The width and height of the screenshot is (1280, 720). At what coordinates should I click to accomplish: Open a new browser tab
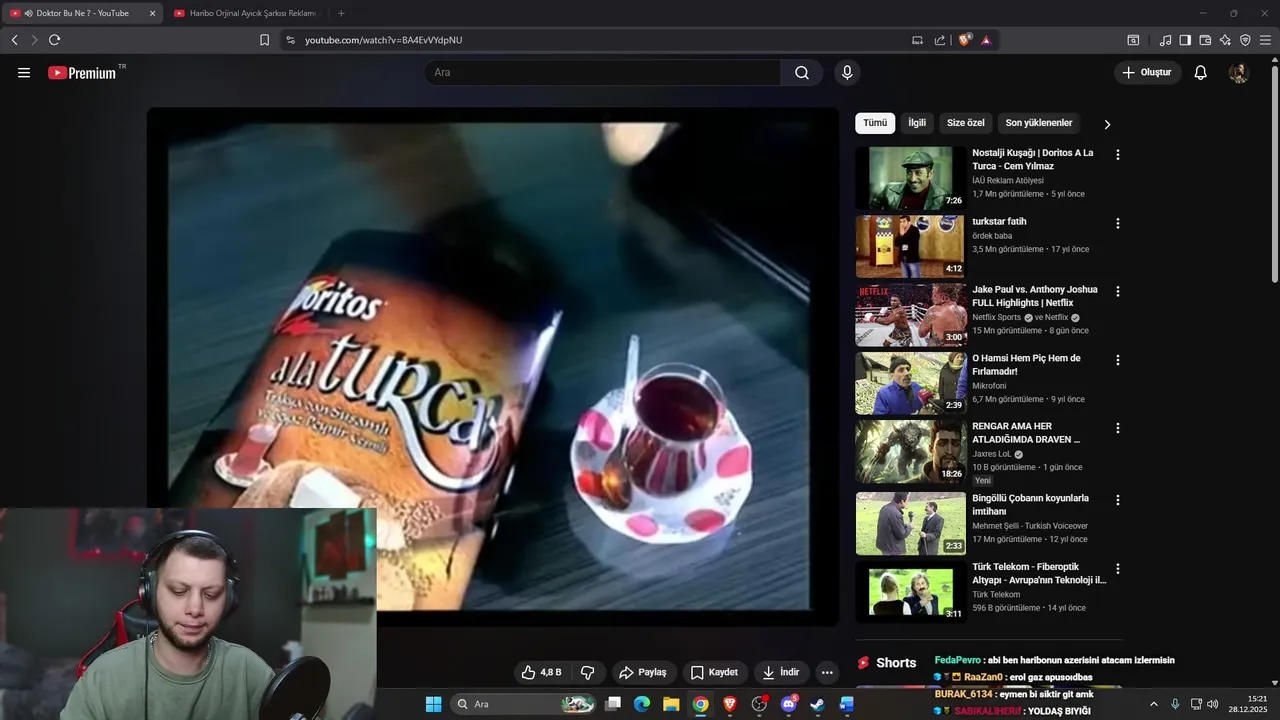[341, 13]
